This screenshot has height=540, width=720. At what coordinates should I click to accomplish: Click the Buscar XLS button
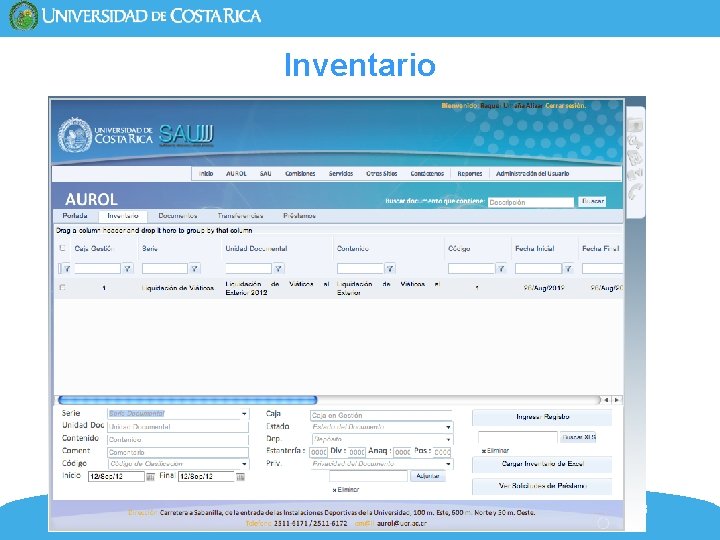click(x=579, y=437)
